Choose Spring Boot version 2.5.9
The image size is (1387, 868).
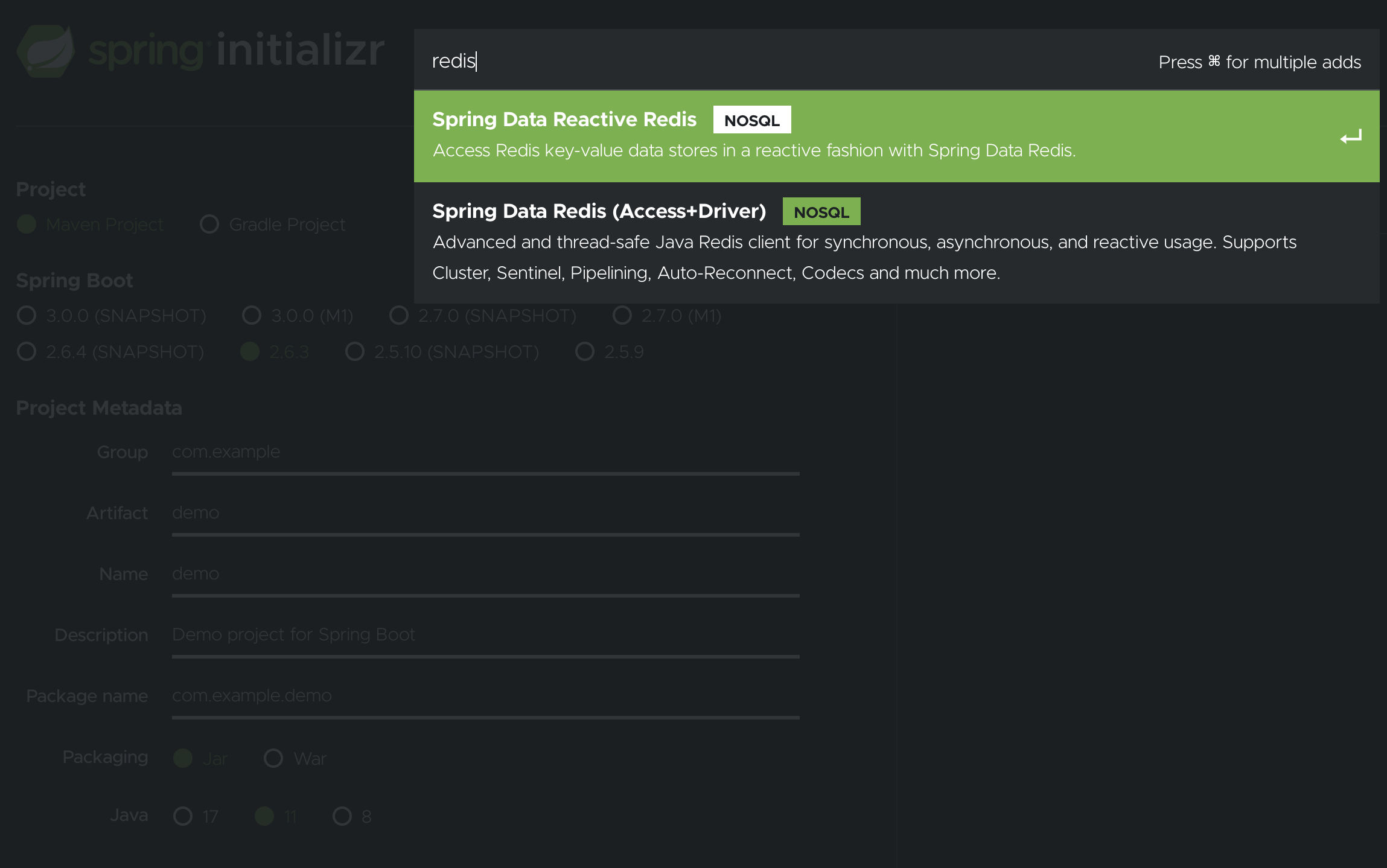click(584, 351)
